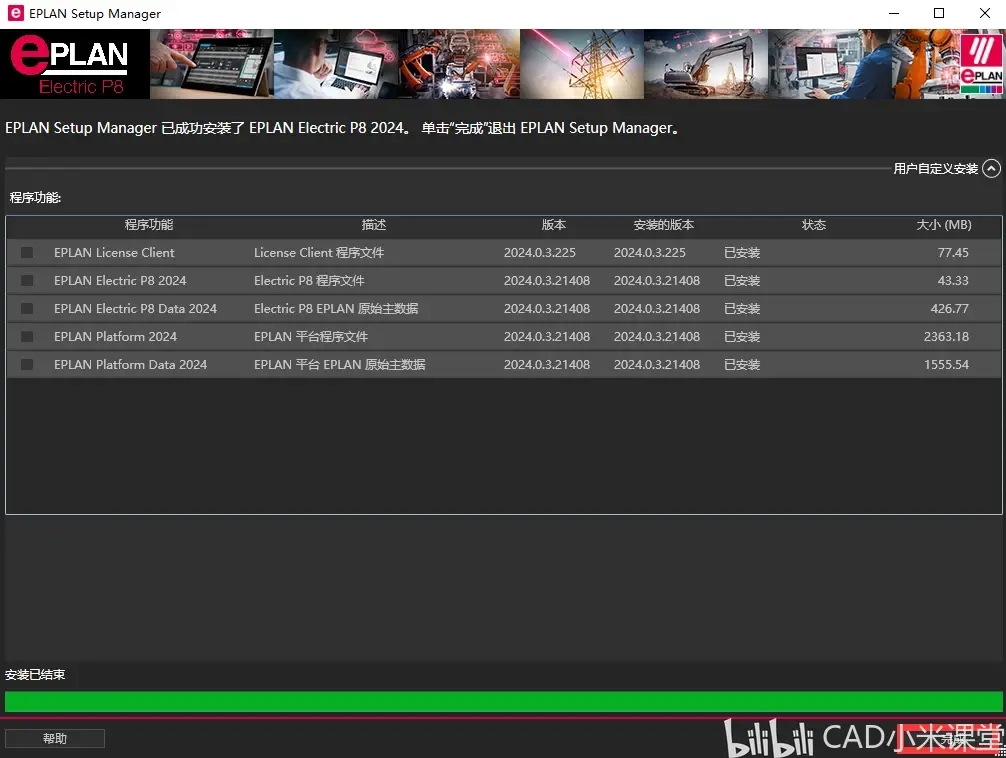Maximize the EPLAN Setup Manager window

click(x=939, y=13)
